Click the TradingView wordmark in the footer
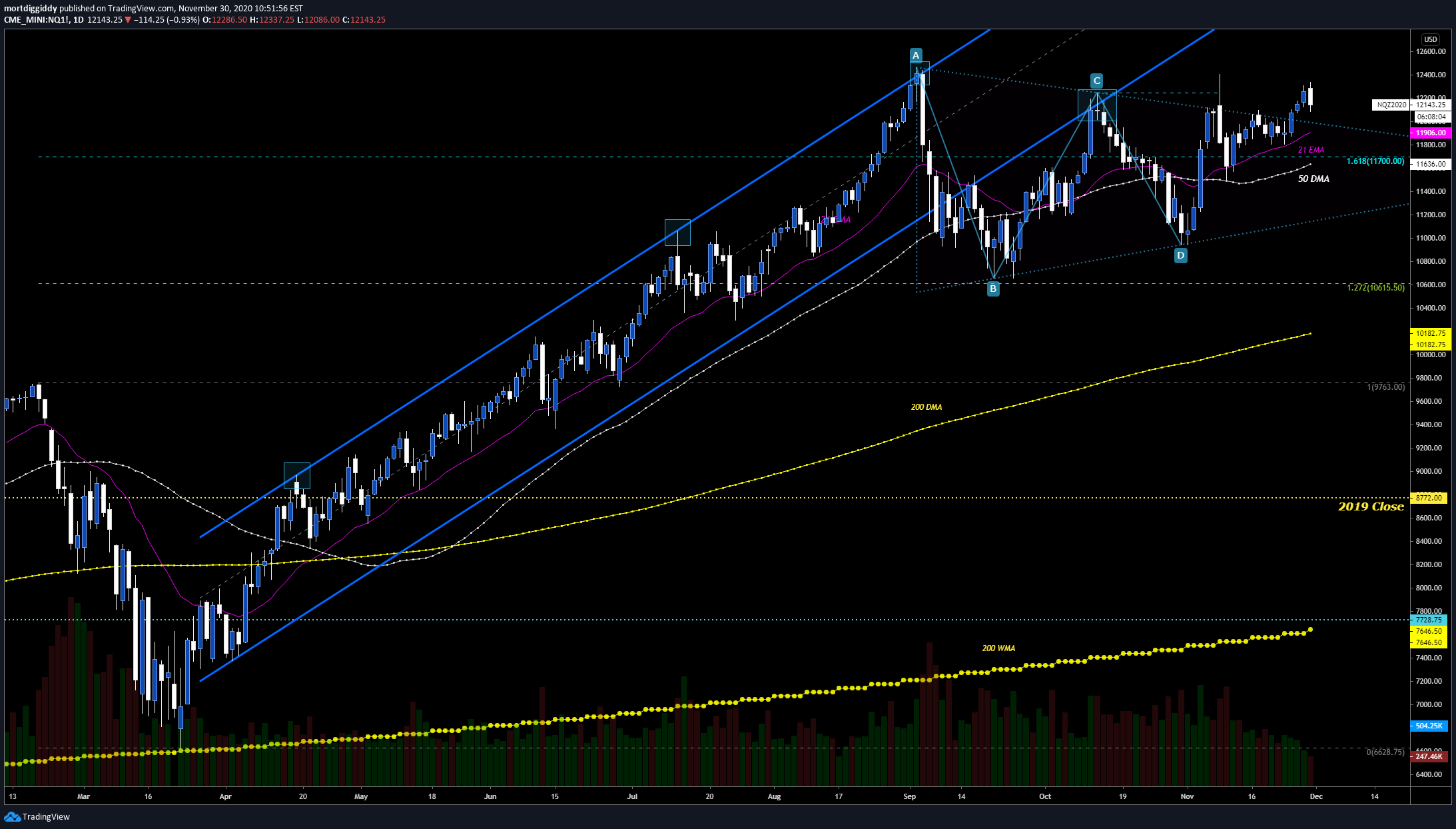This screenshot has height=829, width=1456. (x=46, y=817)
